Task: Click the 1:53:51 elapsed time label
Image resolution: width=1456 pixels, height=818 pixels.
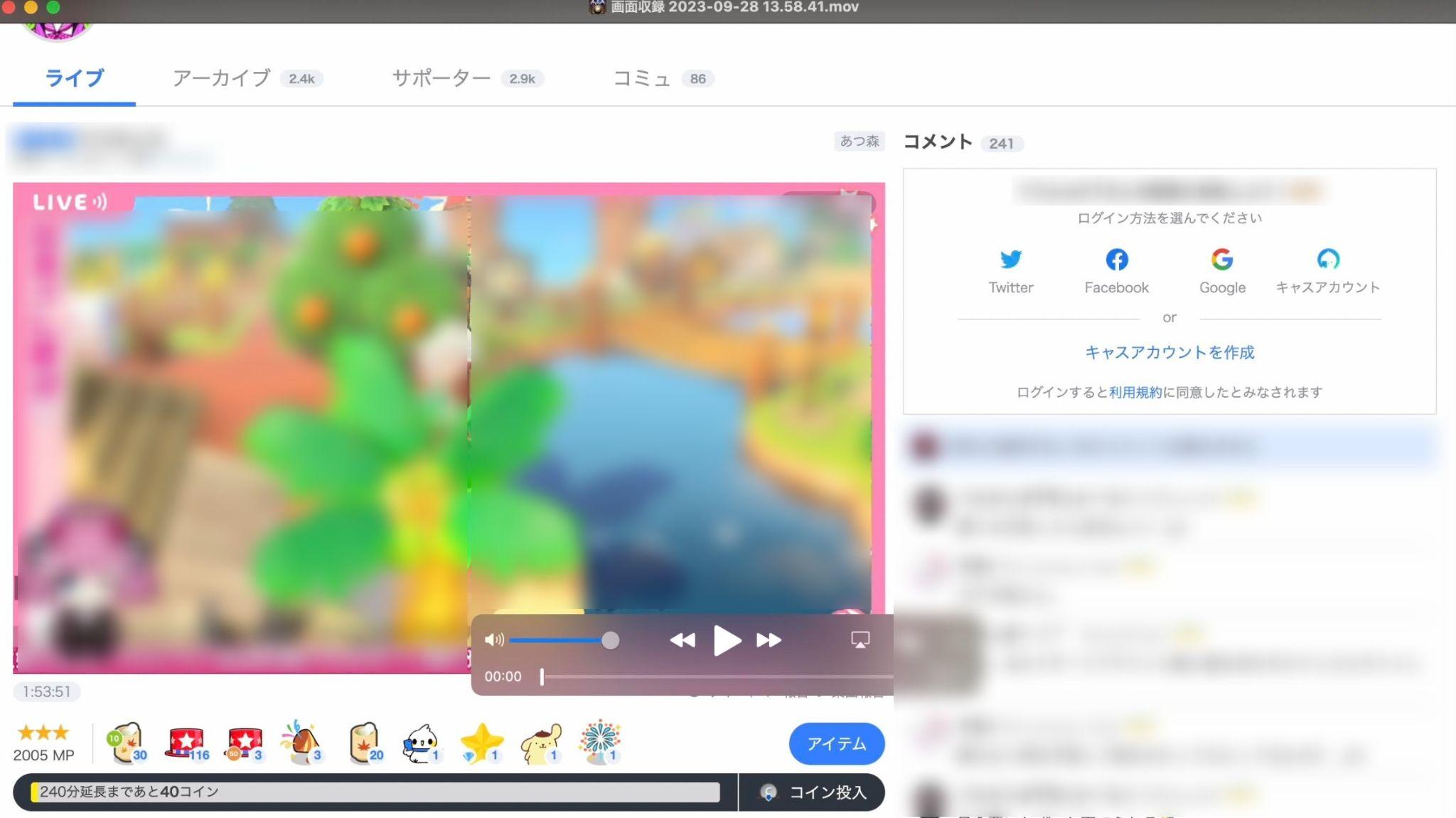Action: tap(47, 691)
